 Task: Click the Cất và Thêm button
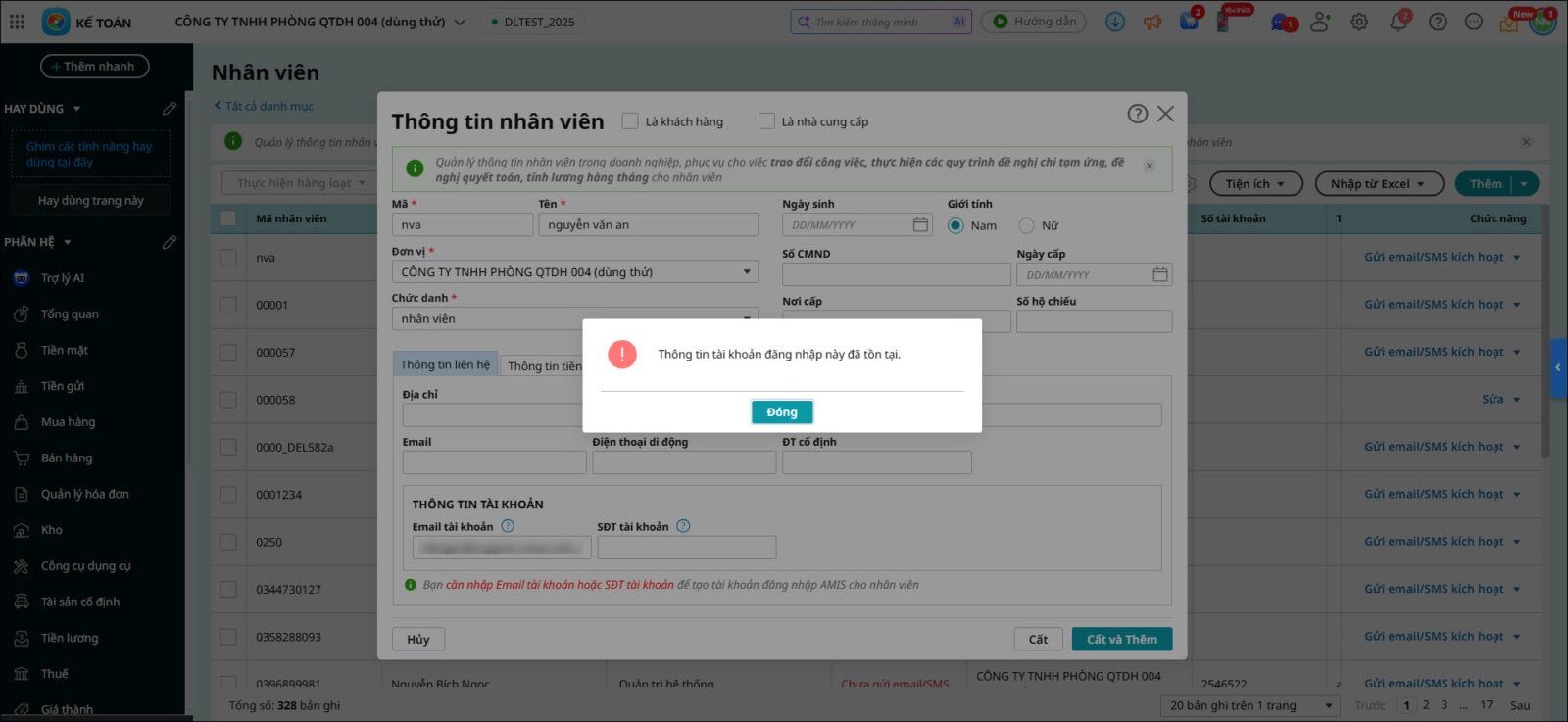pos(1121,640)
